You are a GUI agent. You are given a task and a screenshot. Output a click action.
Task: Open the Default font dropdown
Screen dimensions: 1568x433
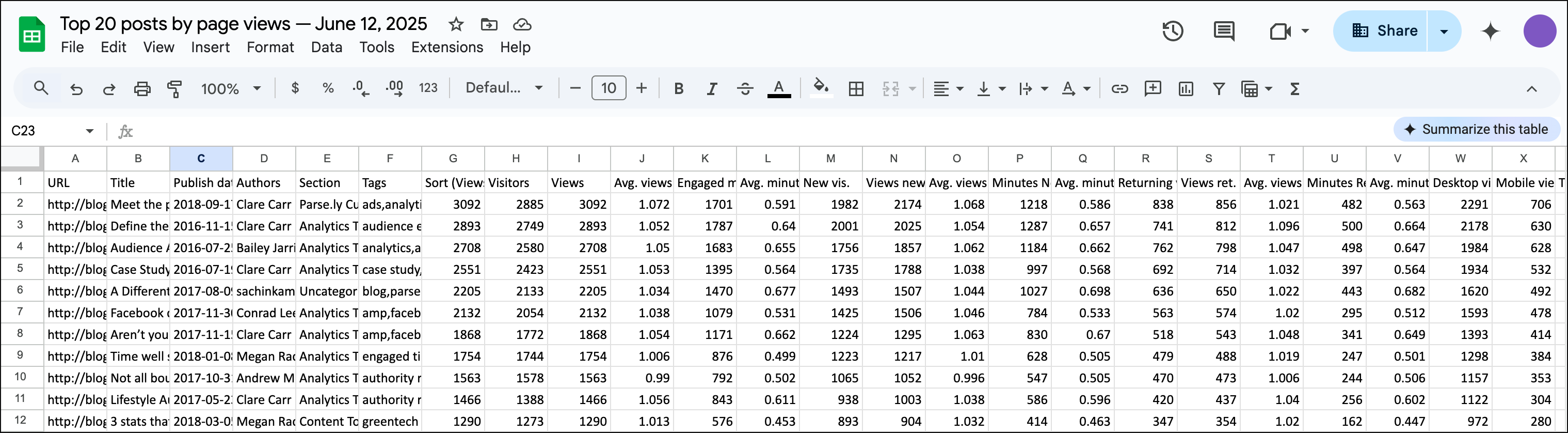tap(504, 88)
